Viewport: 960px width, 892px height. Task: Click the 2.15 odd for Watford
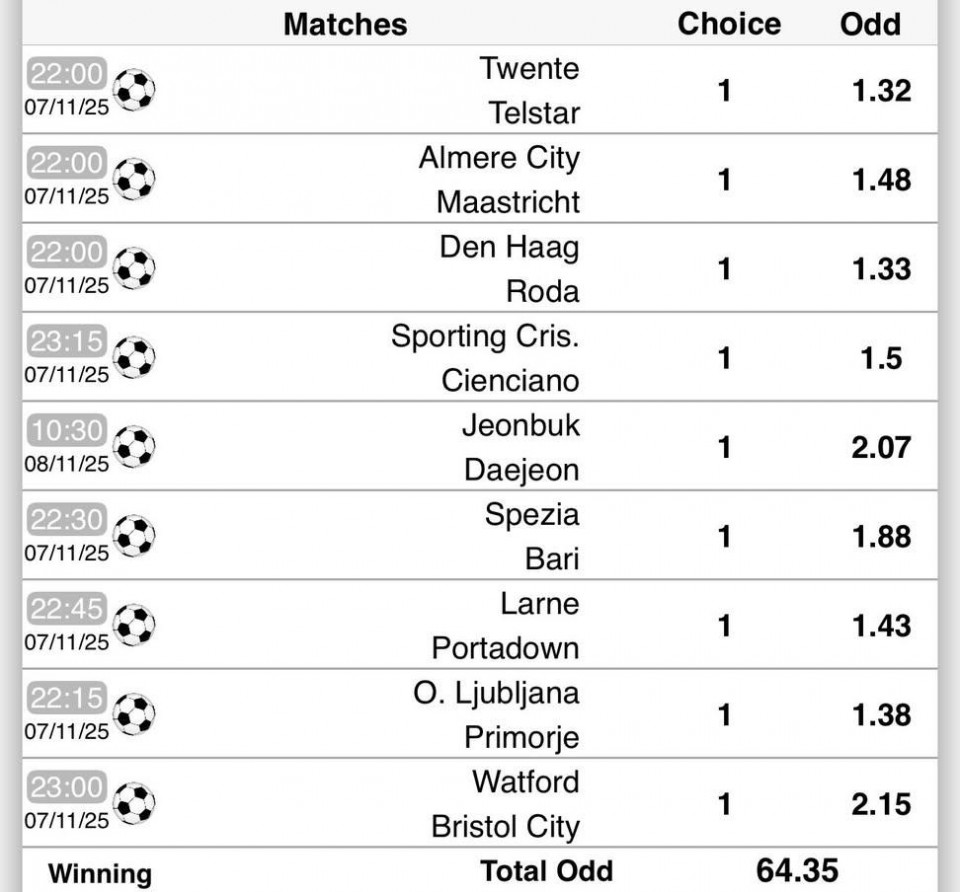click(x=881, y=804)
